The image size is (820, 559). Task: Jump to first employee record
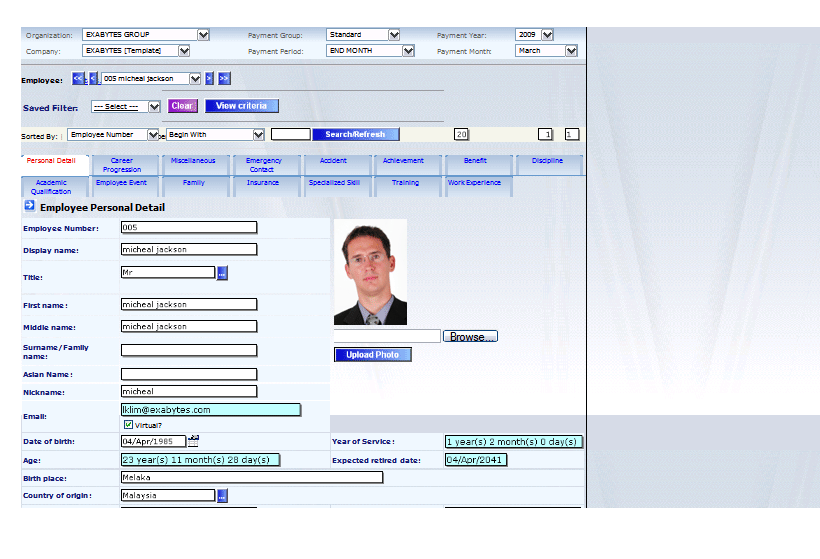(x=78, y=79)
